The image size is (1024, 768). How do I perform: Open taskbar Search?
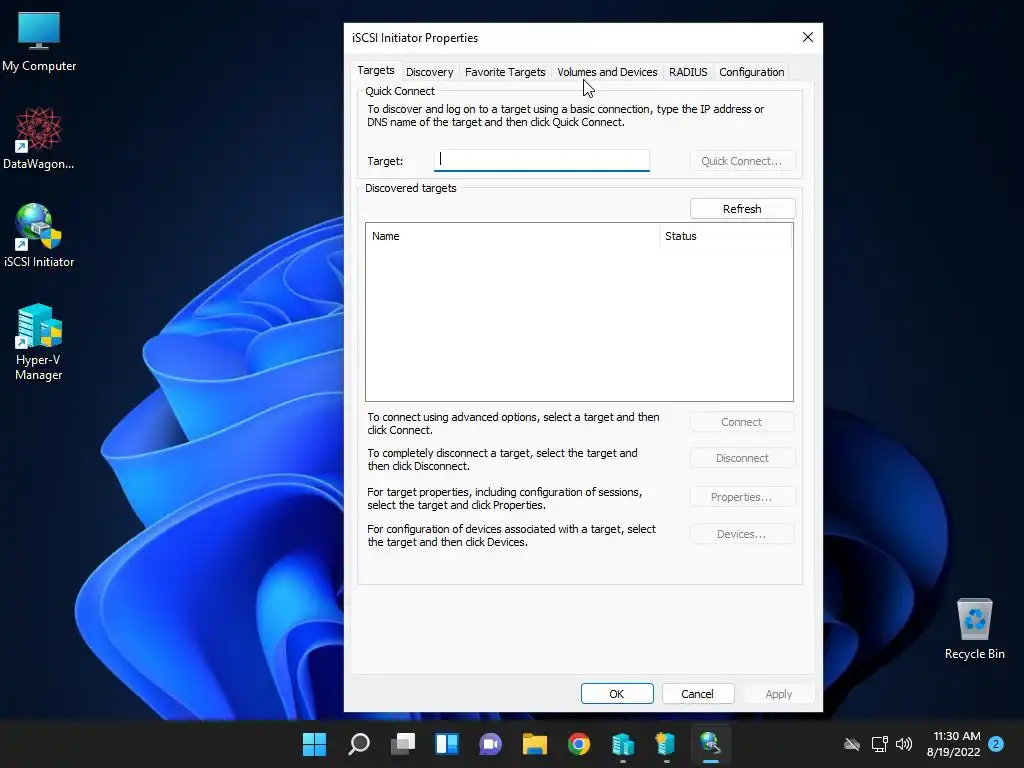point(359,744)
